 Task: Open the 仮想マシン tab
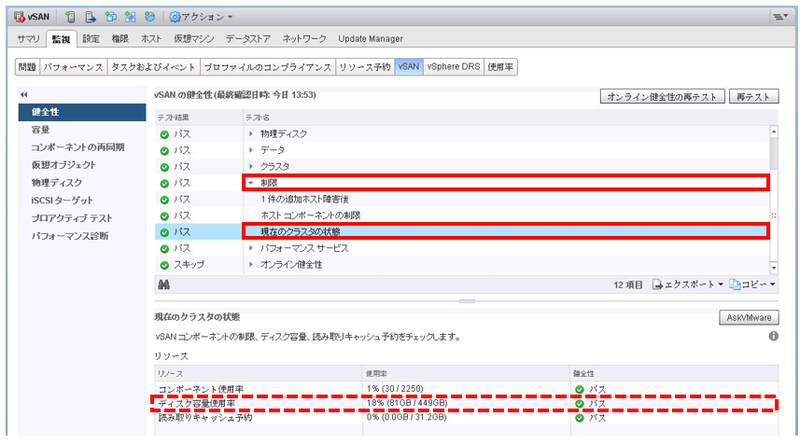tap(194, 39)
